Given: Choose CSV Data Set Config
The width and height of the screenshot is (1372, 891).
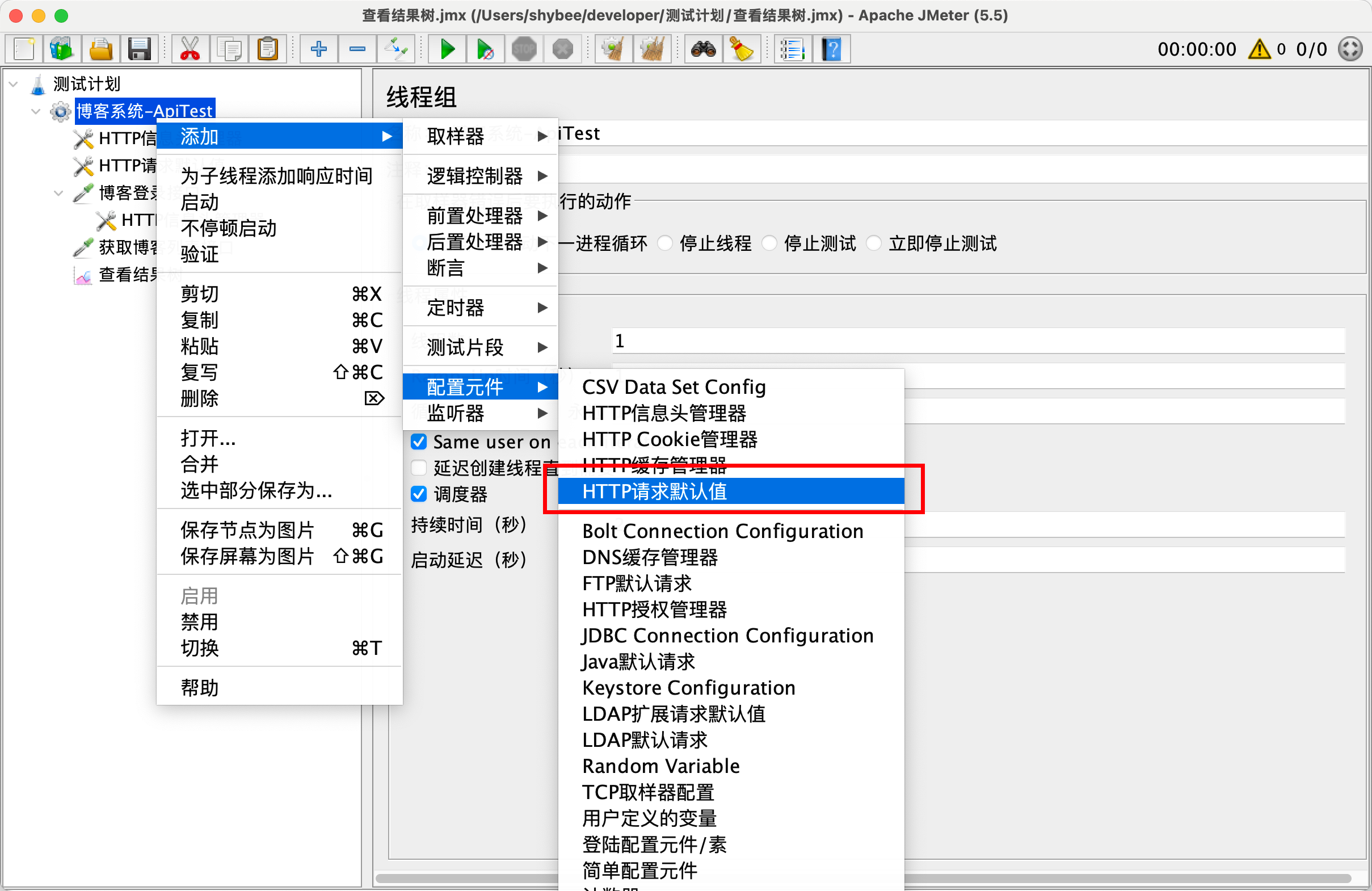Looking at the screenshot, I should click(731, 387).
